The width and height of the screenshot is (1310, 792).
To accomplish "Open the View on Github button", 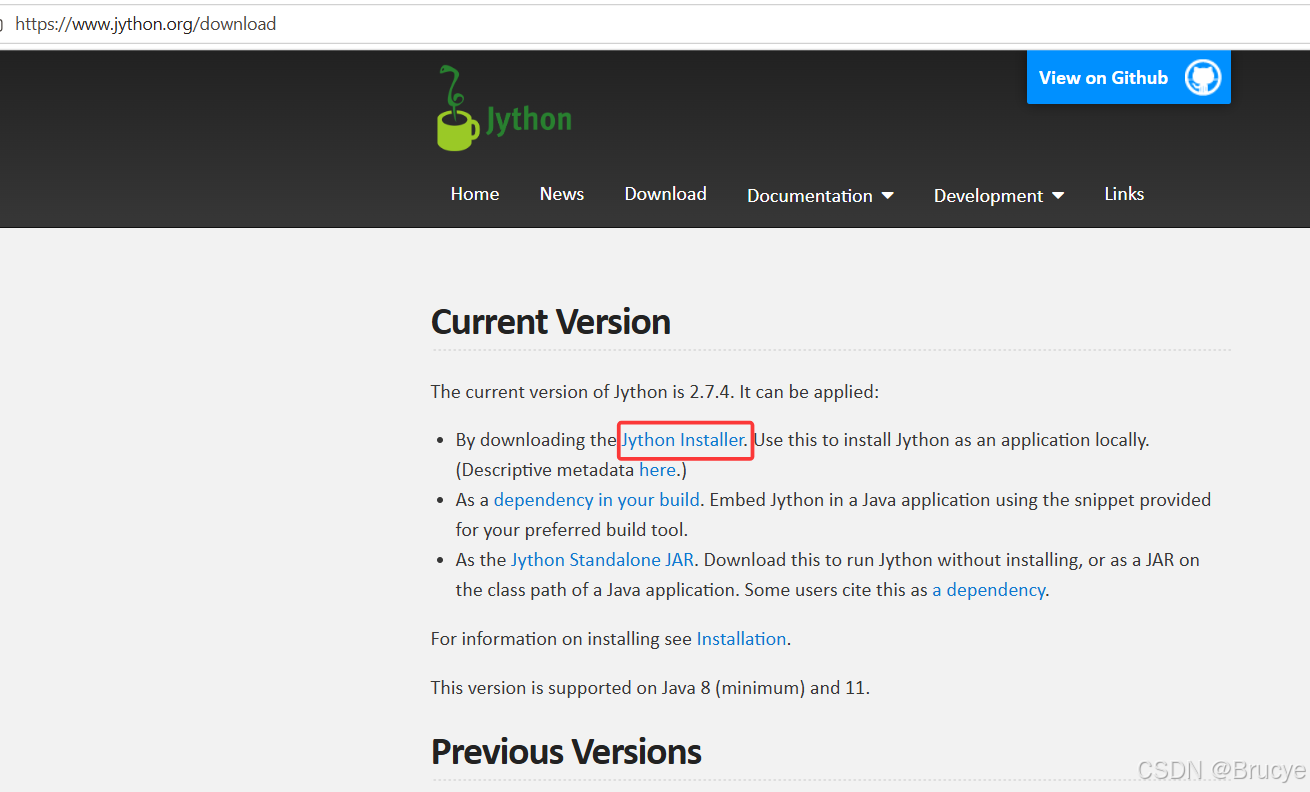I will tap(1128, 77).
